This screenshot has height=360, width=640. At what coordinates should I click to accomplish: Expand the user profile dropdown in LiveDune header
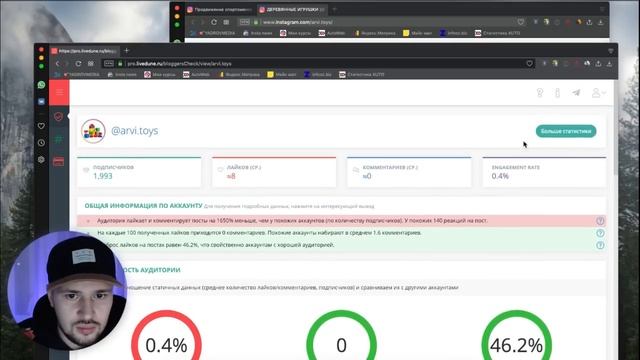click(598, 93)
